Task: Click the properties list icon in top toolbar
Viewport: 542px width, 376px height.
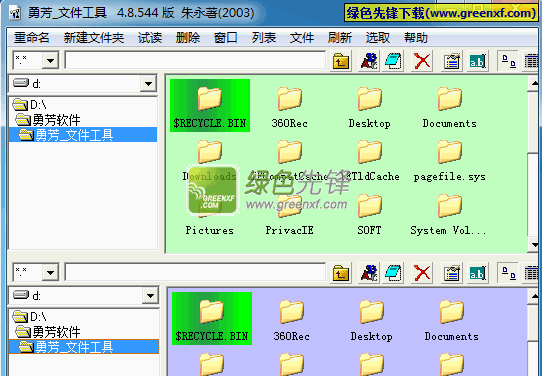Action: [452, 61]
